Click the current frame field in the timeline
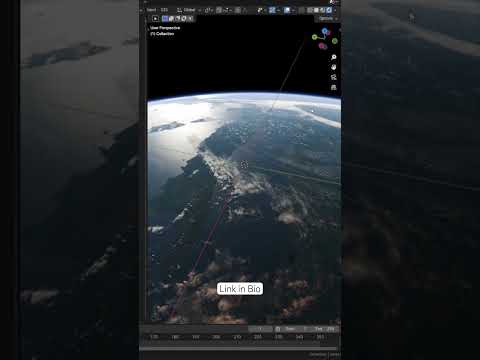 pyautogui.click(x=260, y=329)
